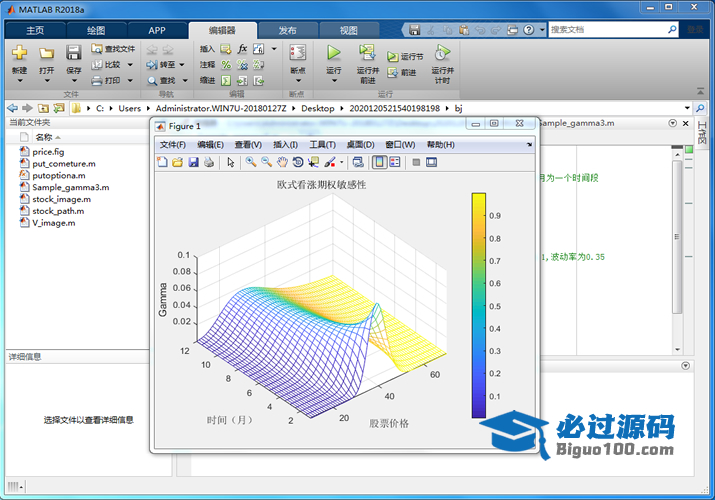Select the Edit Plot arrow tool in Figure 1
Viewport: 715px width, 500px height.
point(231,162)
